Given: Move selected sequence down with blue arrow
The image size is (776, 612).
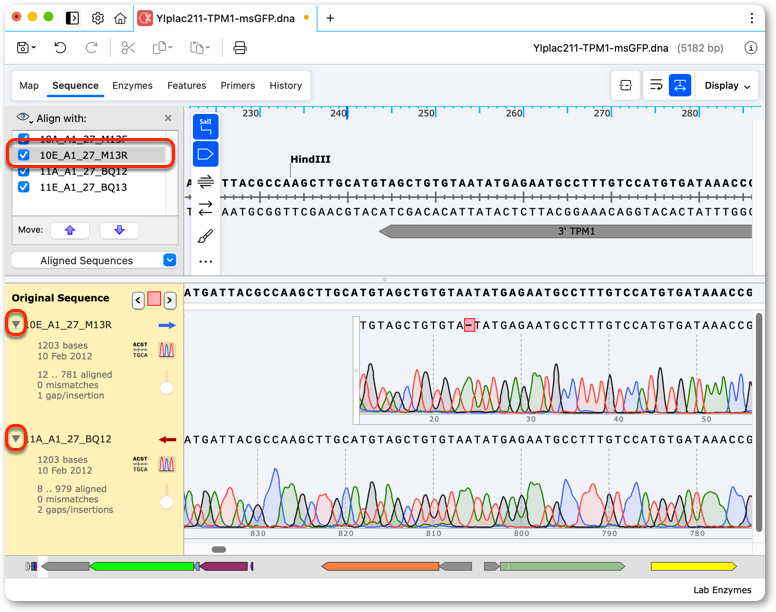Looking at the screenshot, I should [x=119, y=230].
